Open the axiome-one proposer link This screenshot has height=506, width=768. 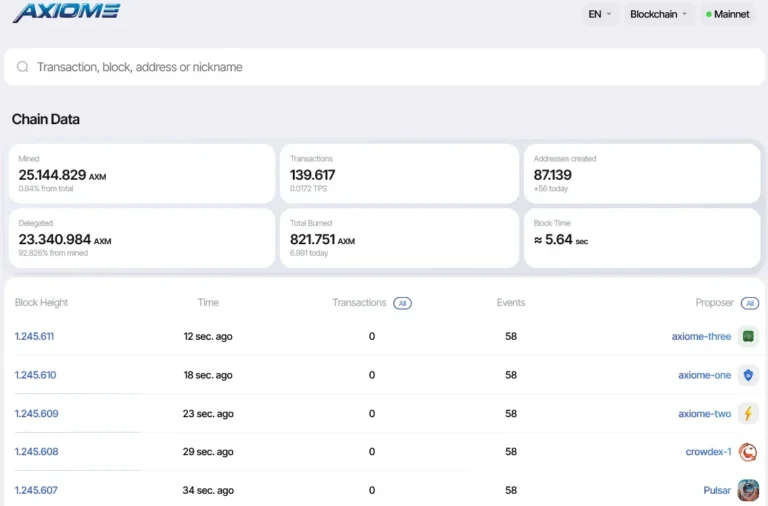704,375
